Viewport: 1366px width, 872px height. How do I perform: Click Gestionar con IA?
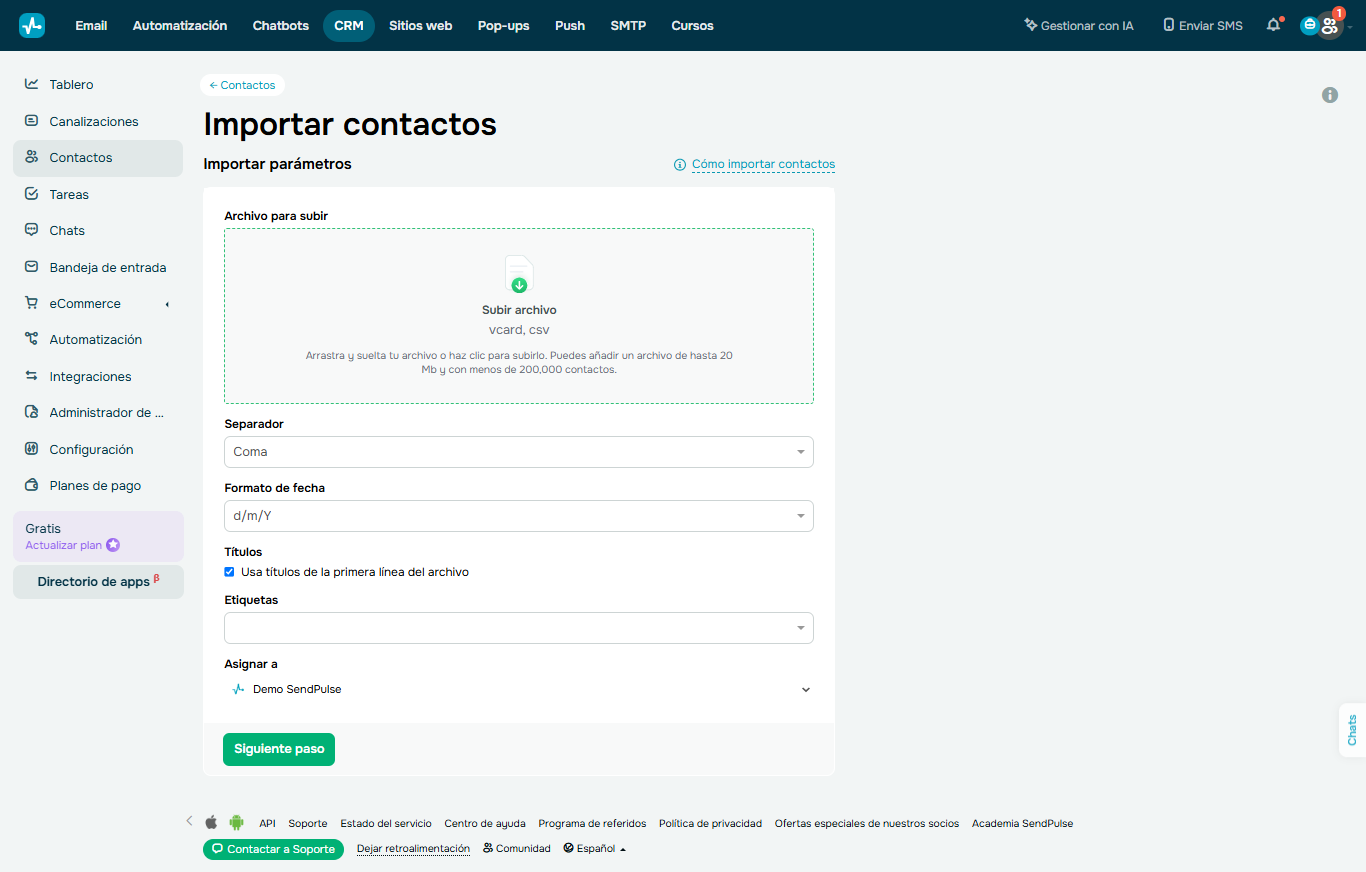click(1079, 26)
